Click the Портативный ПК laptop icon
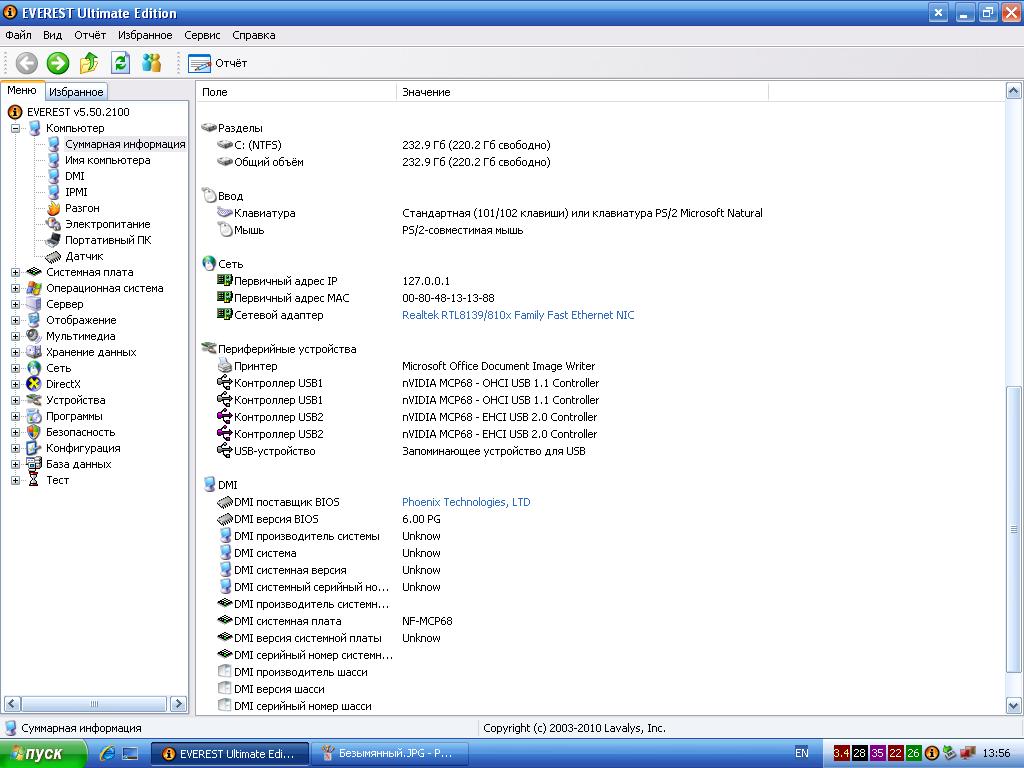The image size is (1024, 768). 54,240
